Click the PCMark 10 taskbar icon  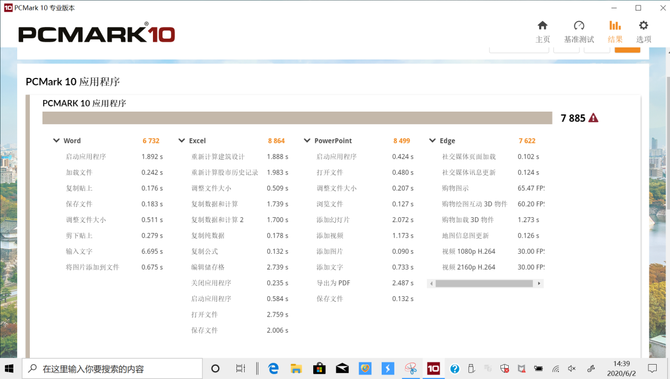pyautogui.click(x=433, y=368)
